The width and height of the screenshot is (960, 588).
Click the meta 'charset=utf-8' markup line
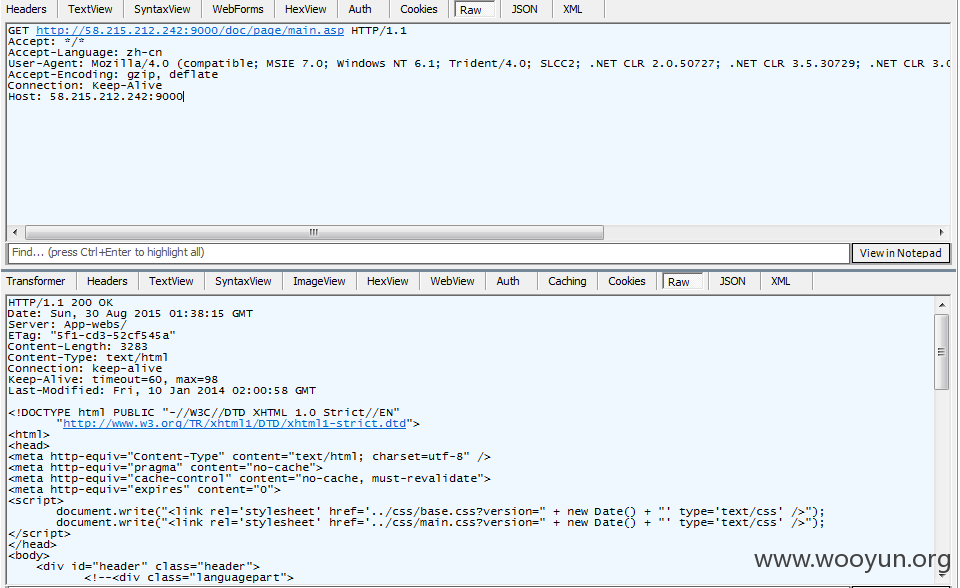249,457
